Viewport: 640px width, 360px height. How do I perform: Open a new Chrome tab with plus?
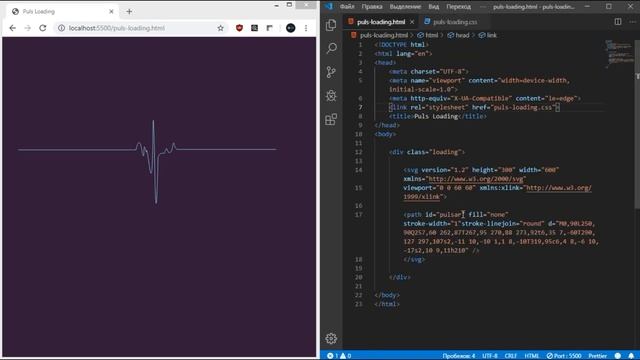point(129,11)
